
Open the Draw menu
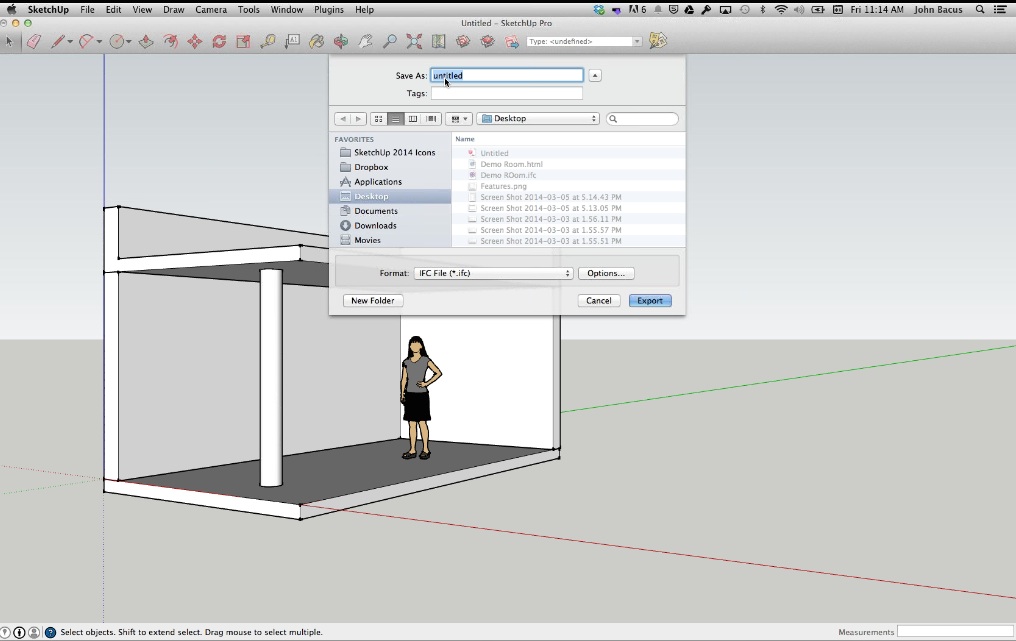pyautogui.click(x=174, y=10)
